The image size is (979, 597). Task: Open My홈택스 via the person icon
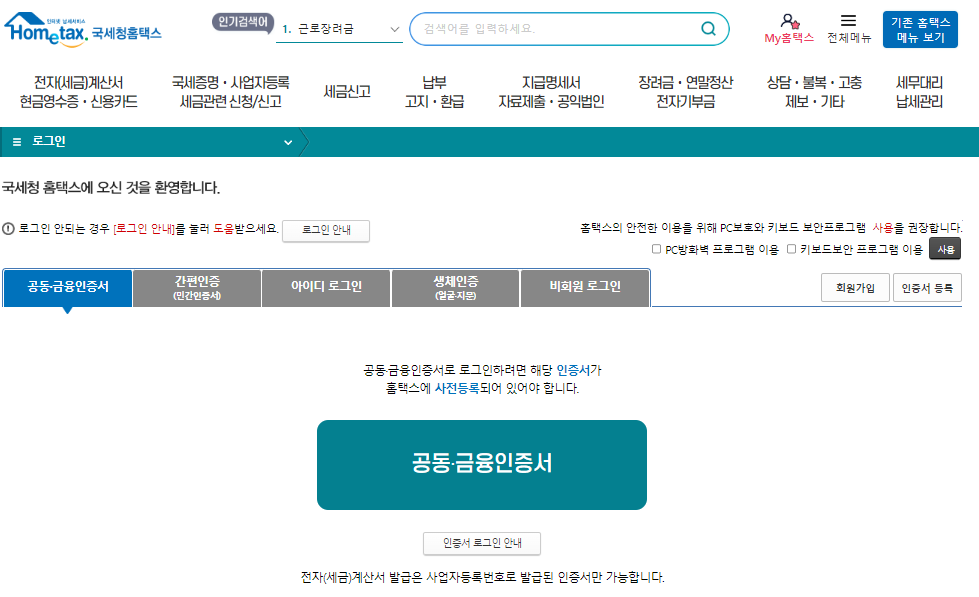(x=790, y=22)
